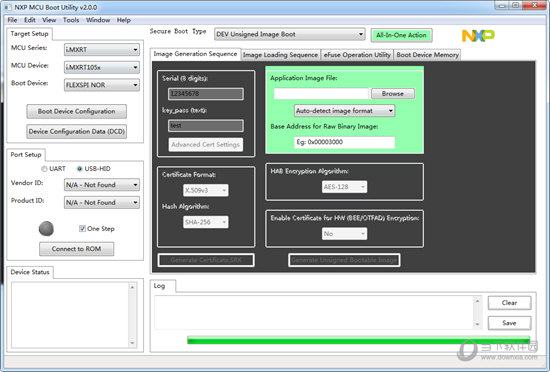The width and height of the screenshot is (550, 372).
Task: Open the Edit menu
Action: [30, 20]
